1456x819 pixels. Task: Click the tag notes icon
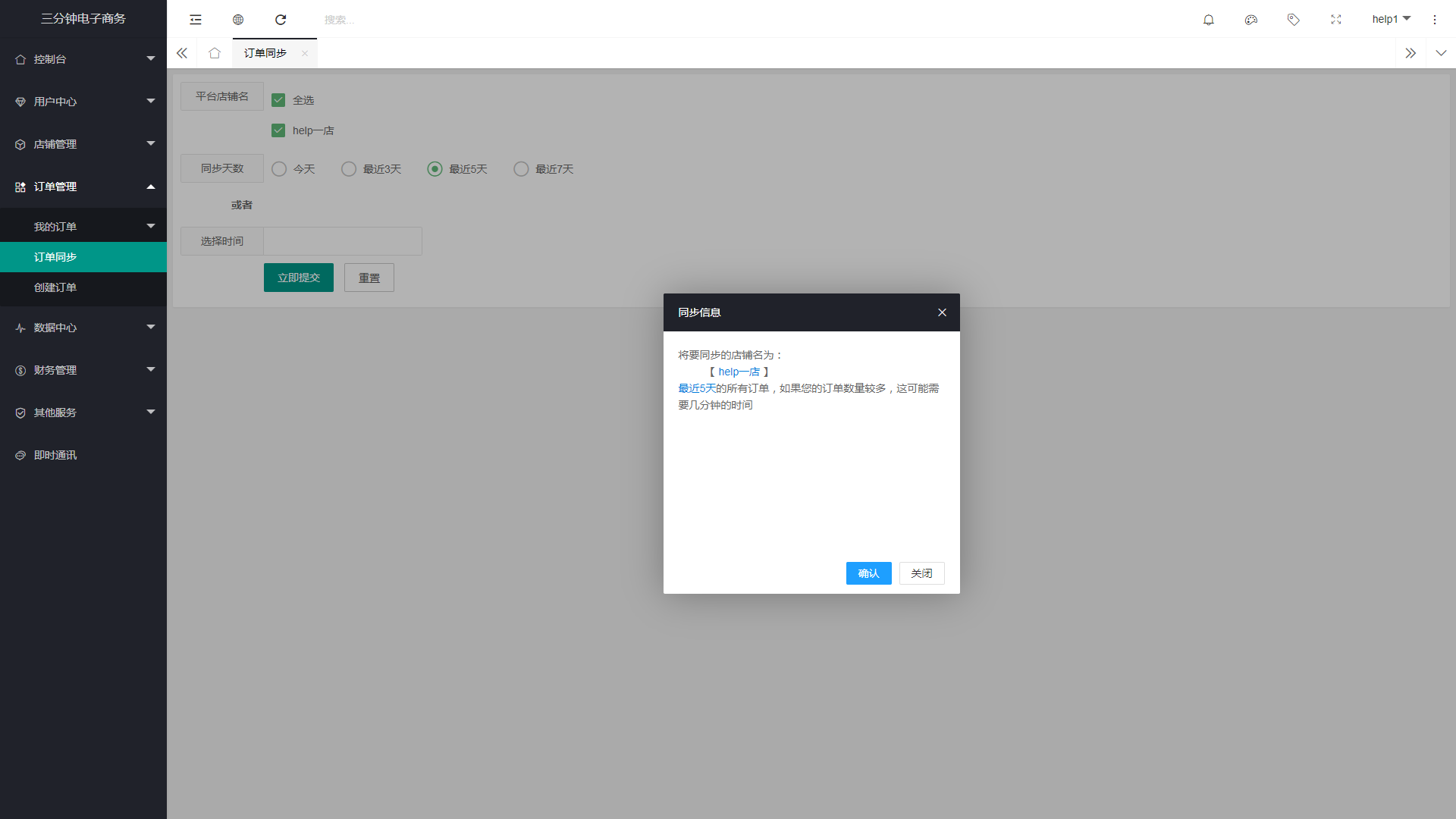1294,20
